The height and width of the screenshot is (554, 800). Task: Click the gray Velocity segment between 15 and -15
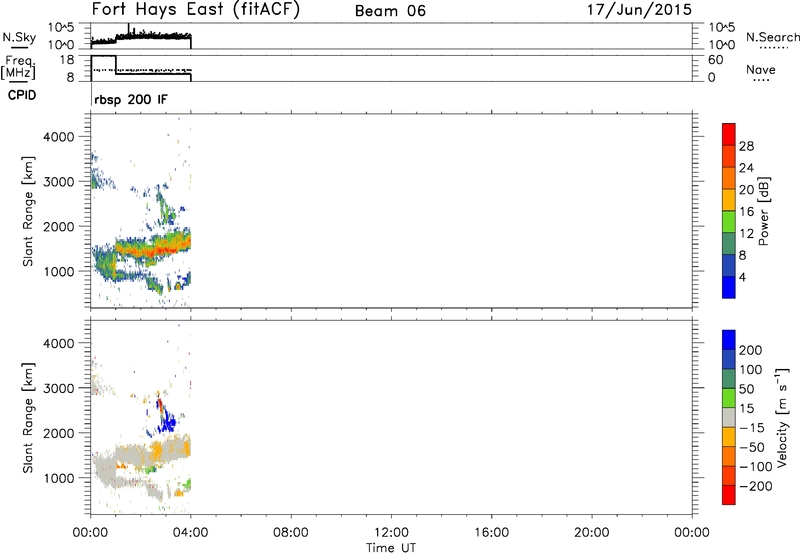click(729, 417)
